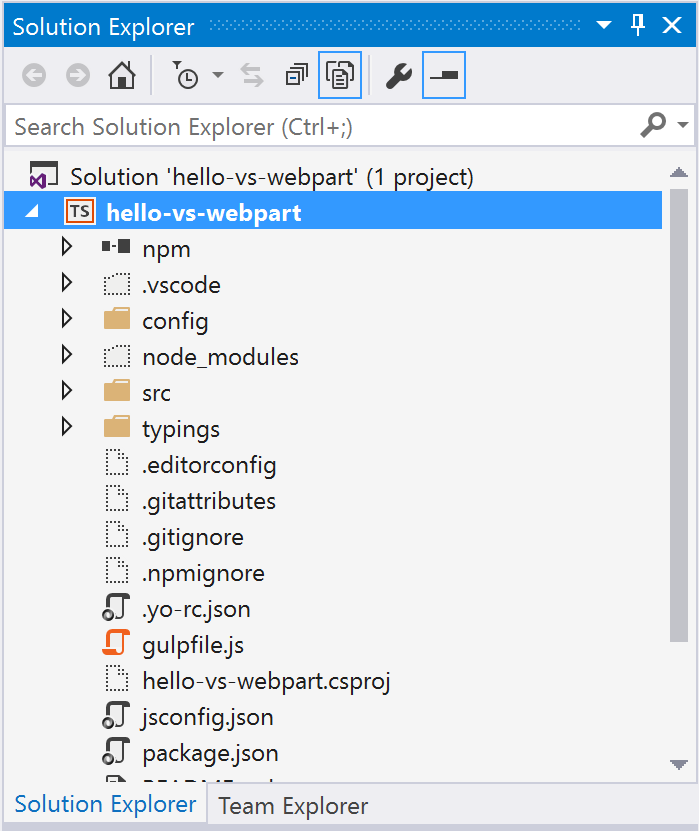Click the search magnifier icon
Image resolution: width=699 pixels, height=831 pixels.
click(653, 125)
